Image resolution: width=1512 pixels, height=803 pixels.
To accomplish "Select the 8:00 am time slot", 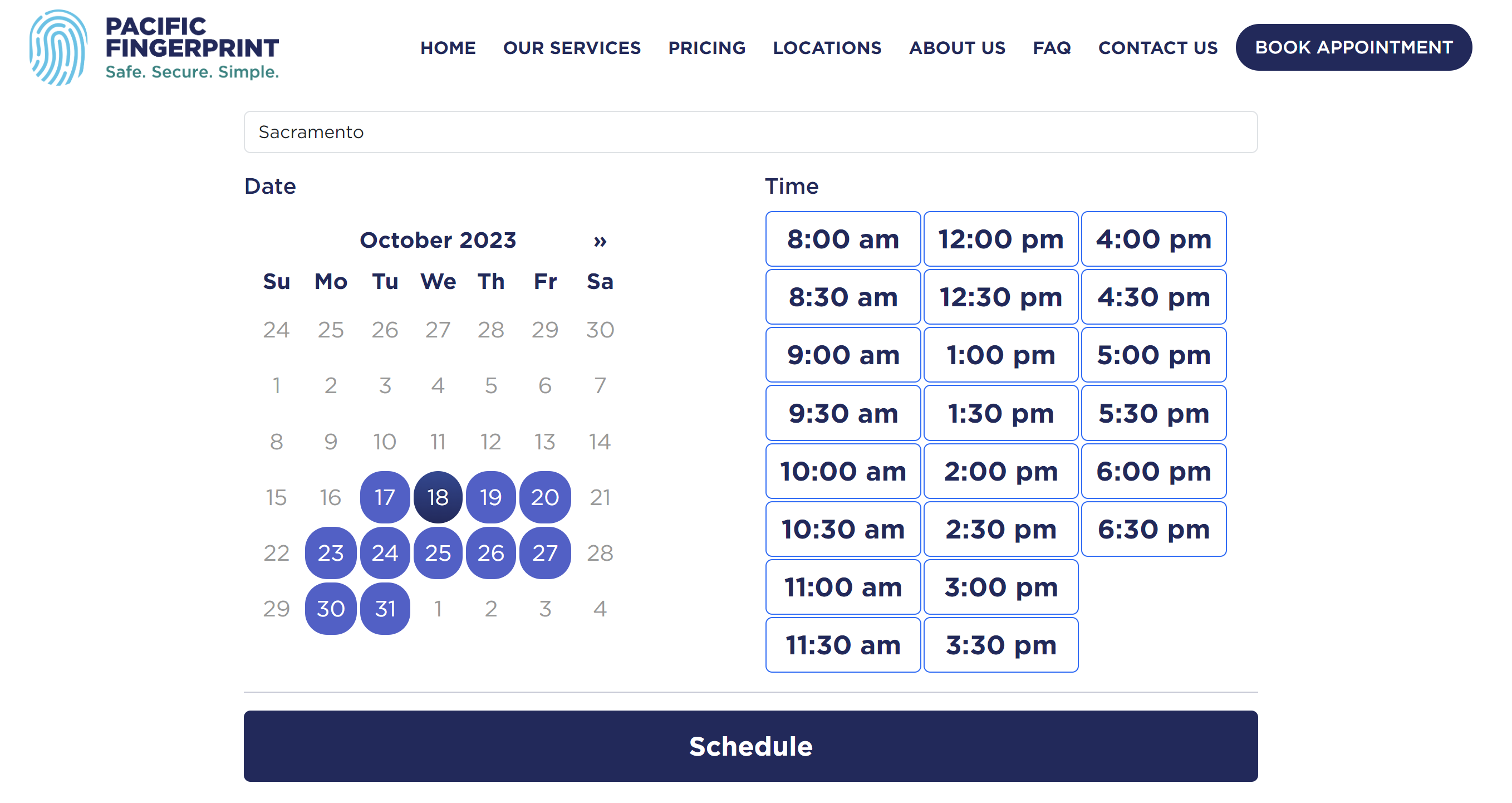I will [x=843, y=239].
